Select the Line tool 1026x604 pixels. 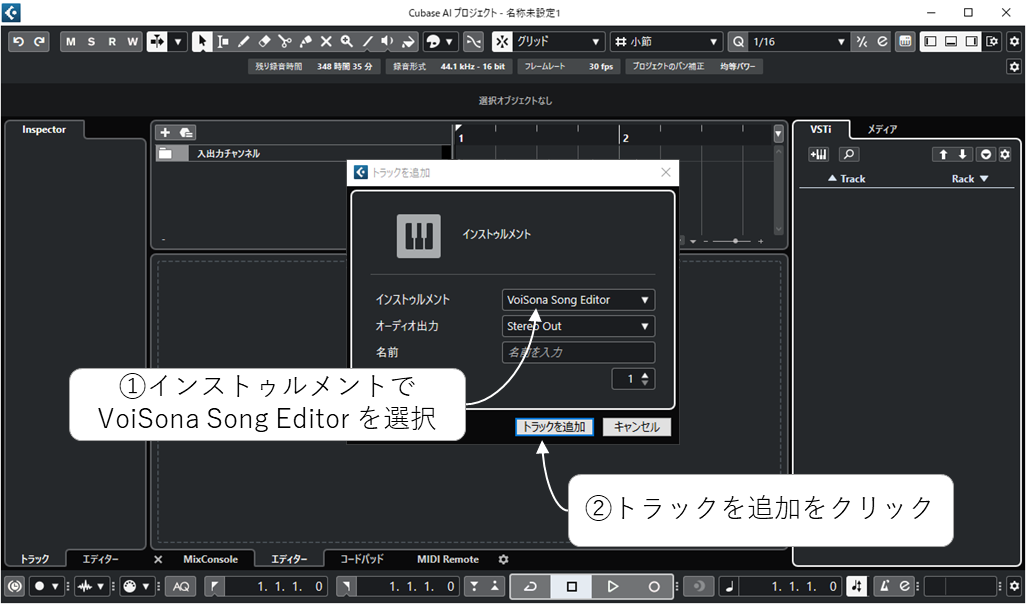pyautogui.click(x=368, y=42)
